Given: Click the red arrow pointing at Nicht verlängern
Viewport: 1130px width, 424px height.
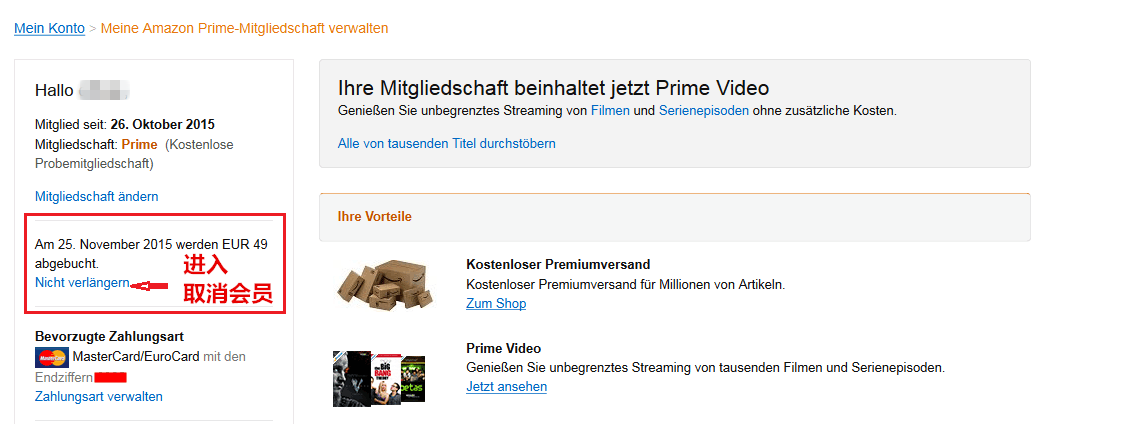Looking at the screenshot, I should click(150, 286).
